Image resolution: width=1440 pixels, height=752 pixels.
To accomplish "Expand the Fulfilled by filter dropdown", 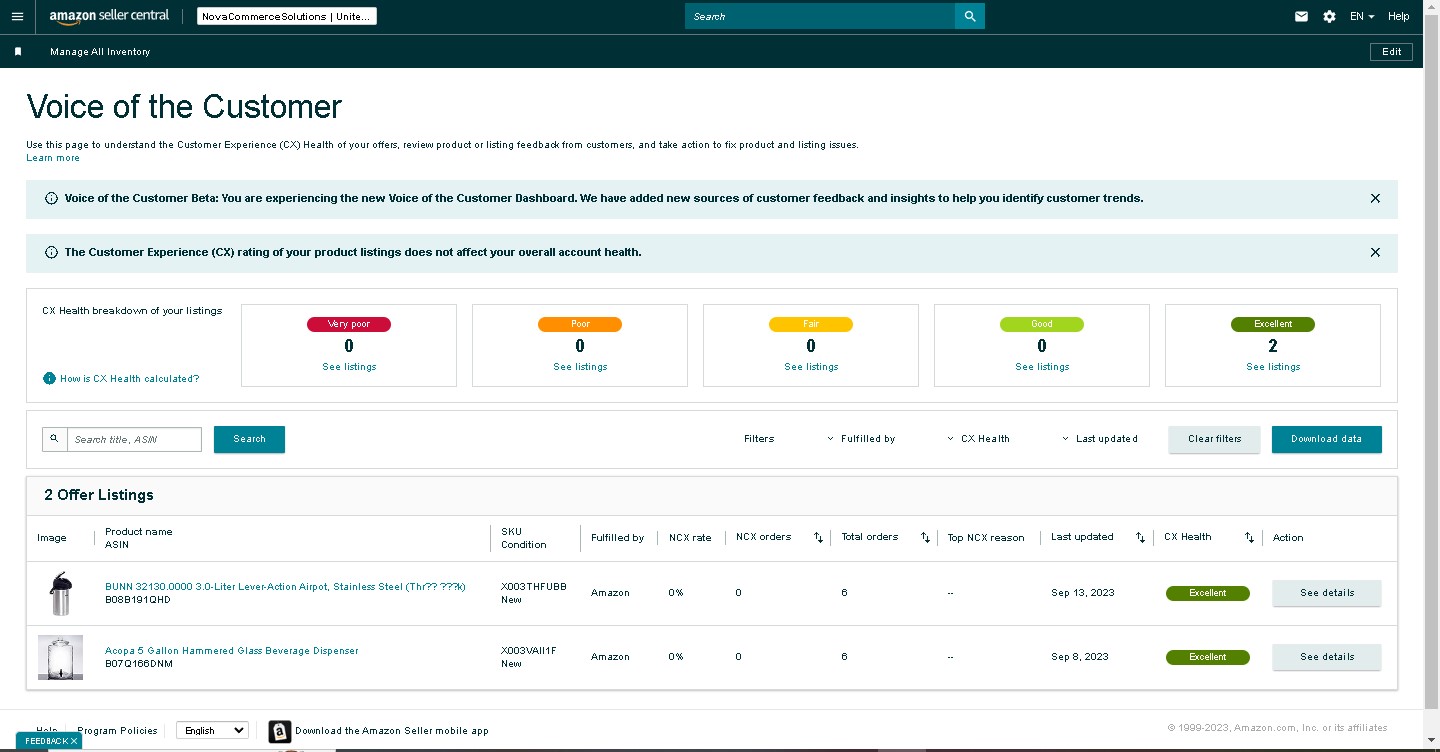I will (861, 439).
